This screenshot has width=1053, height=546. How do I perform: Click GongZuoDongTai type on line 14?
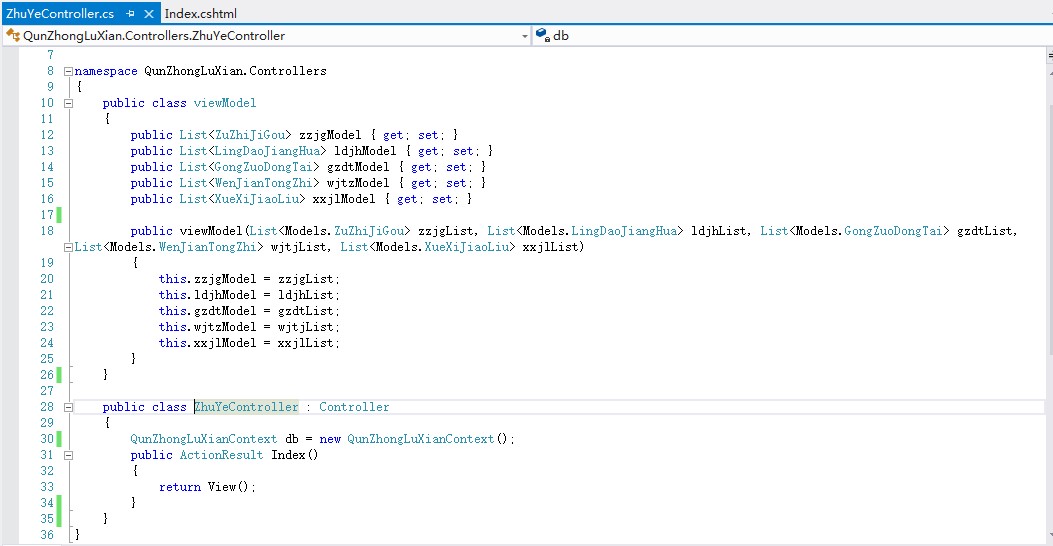tap(264, 167)
